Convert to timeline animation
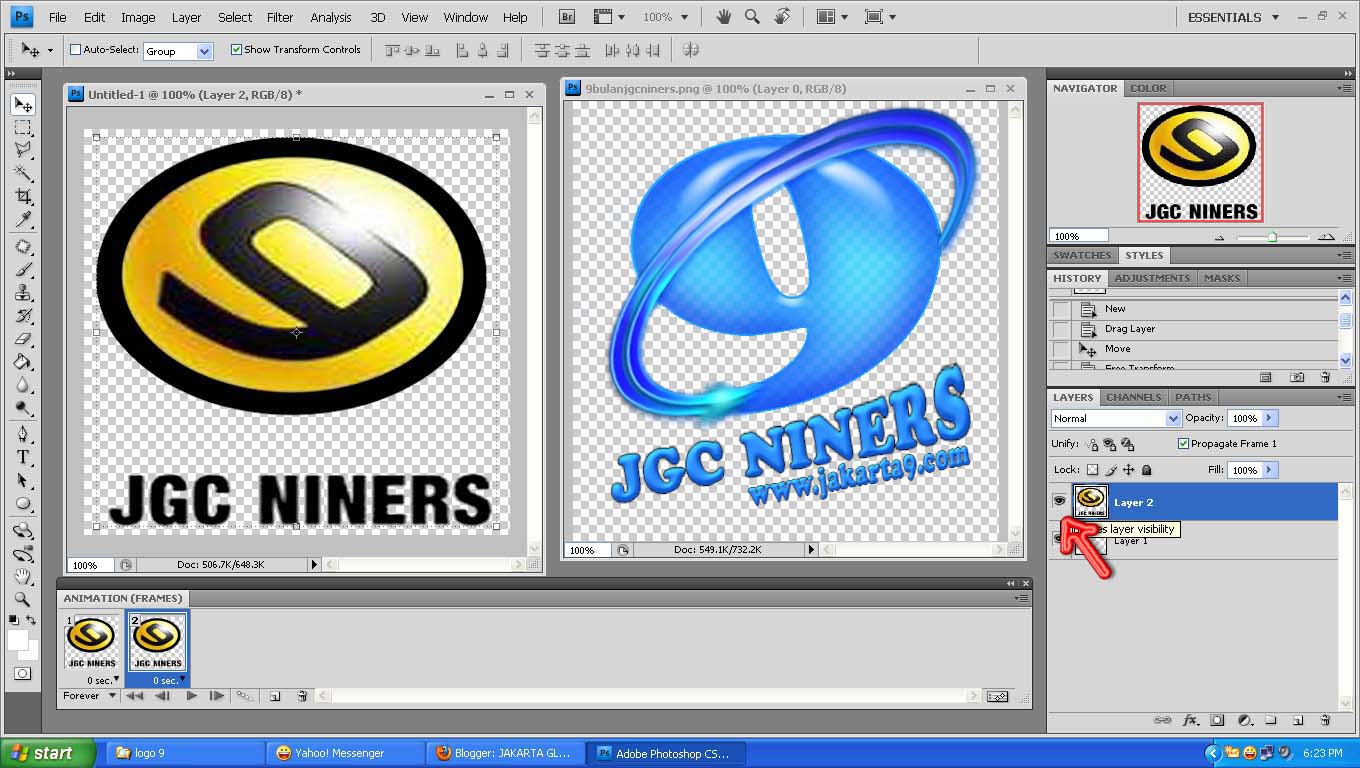Image resolution: width=1360 pixels, height=768 pixels. (997, 696)
